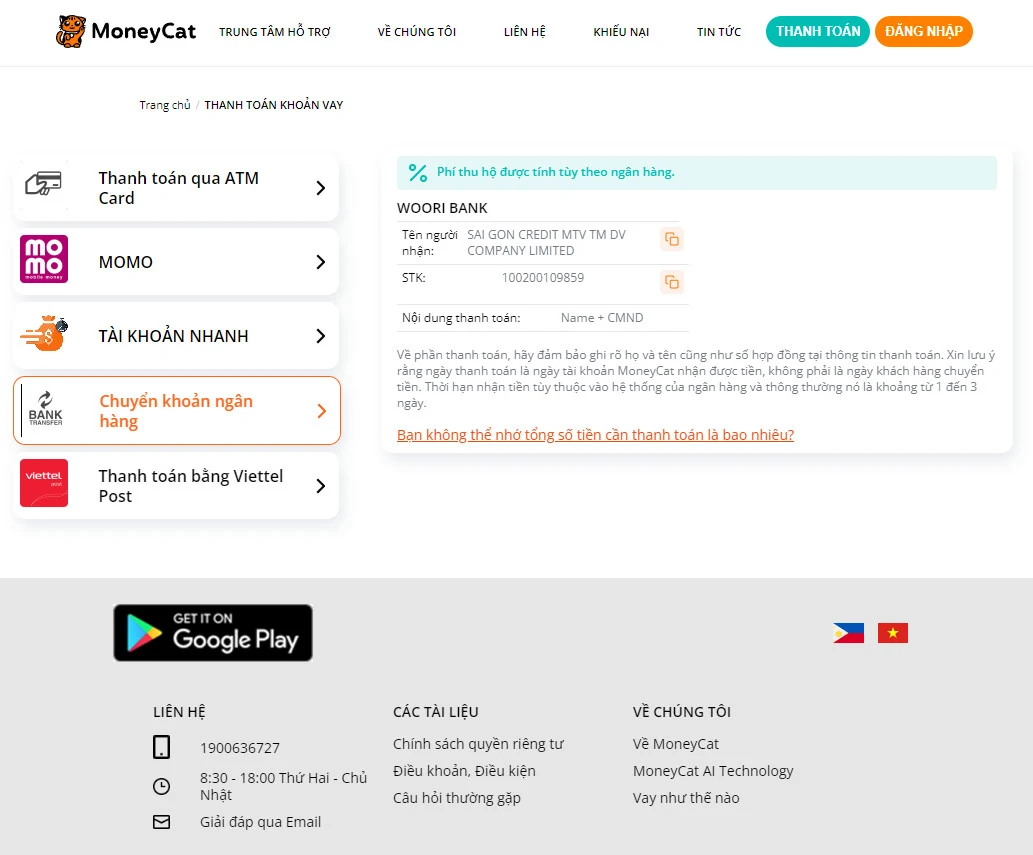Screen dimensions: 1033x855
Task: Click the envelope email icon
Action: [161, 822]
